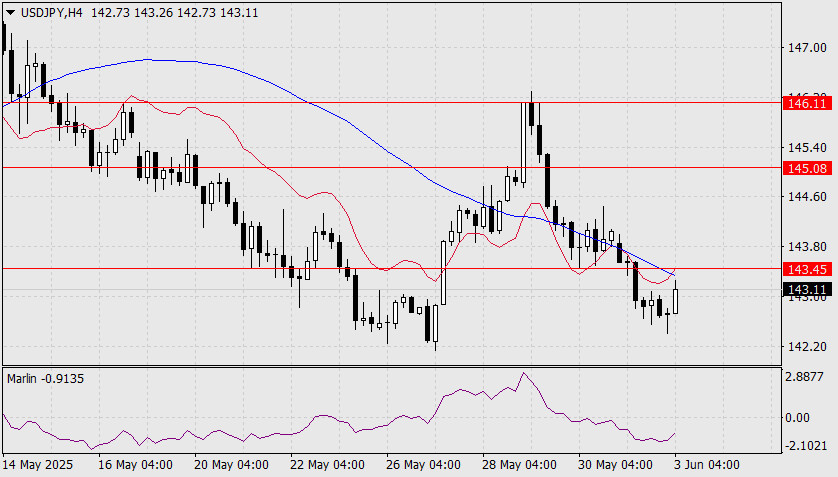Select the Marlin scale value 0.00
The image size is (838, 477).
click(x=797, y=418)
